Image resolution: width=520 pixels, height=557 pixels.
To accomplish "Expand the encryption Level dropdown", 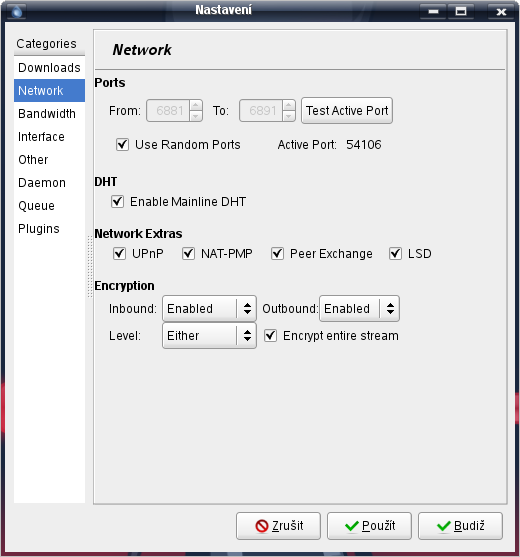I will tap(209, 335).
